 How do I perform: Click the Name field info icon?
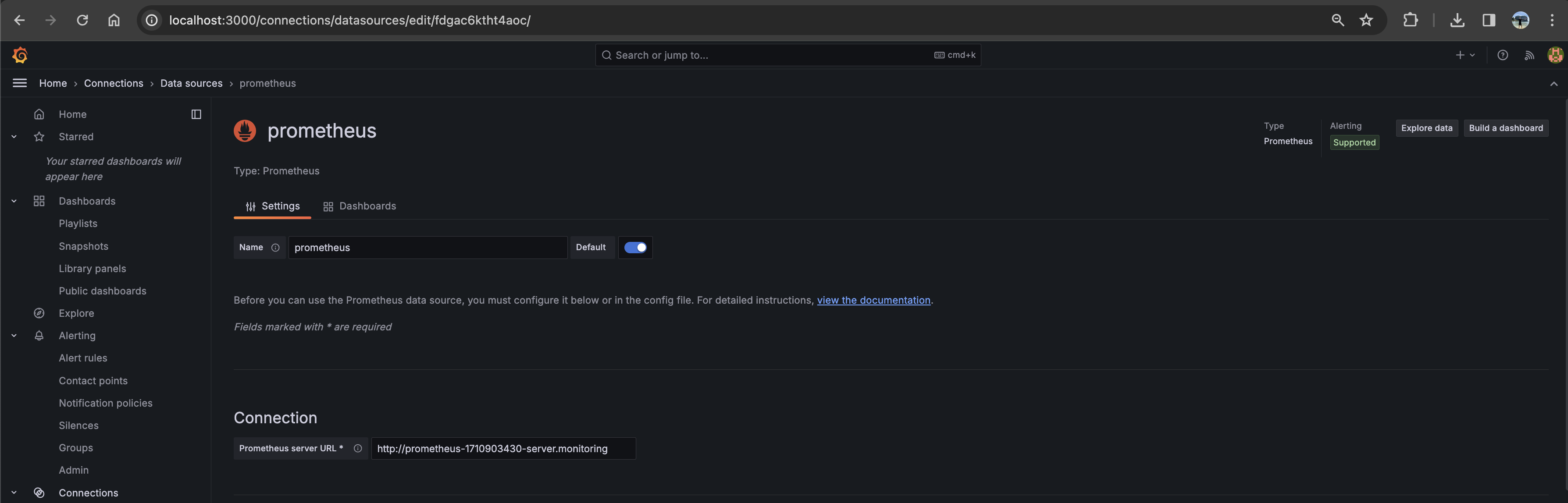[275, 248]
